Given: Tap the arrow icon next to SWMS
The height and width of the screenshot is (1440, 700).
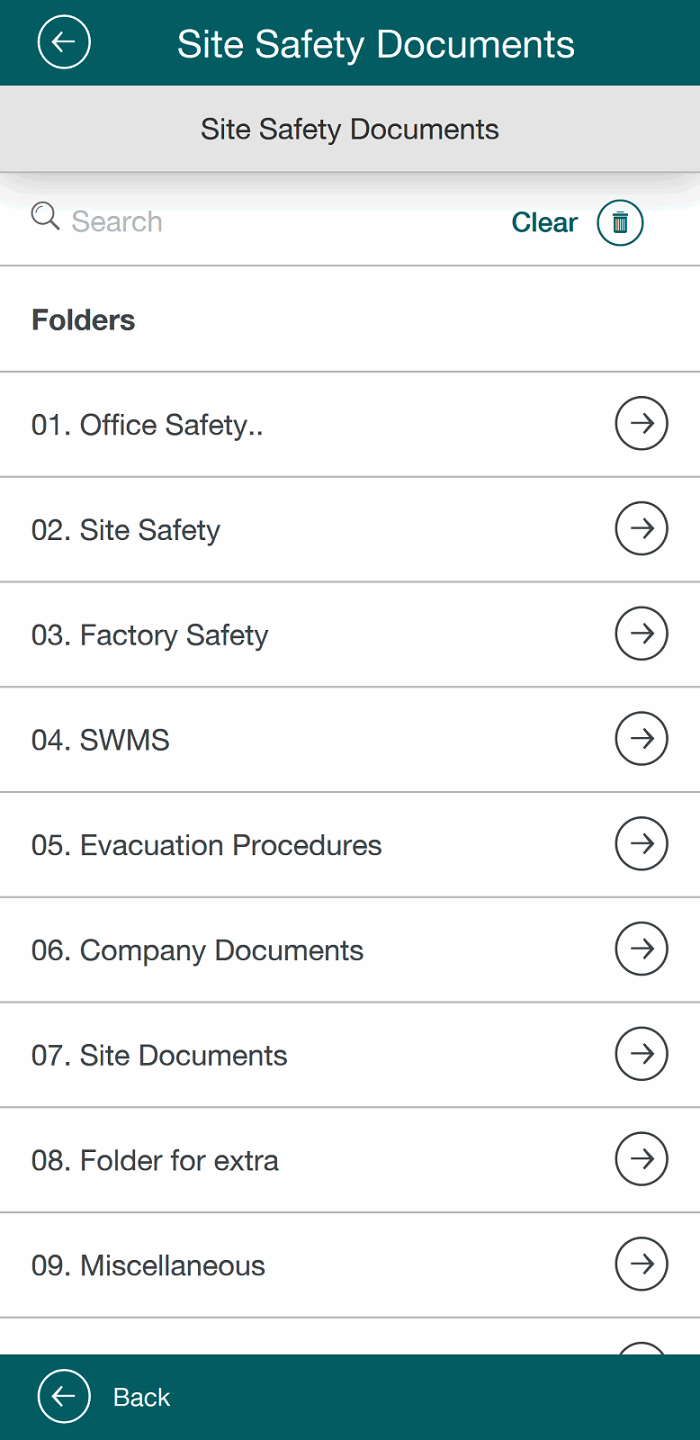Looking at the screenshot, I should click(x=641, y=739).
